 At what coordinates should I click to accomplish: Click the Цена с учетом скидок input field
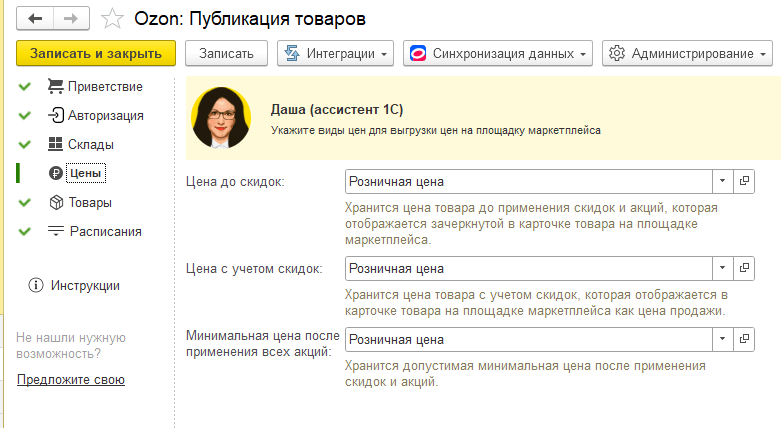point(528,269)
